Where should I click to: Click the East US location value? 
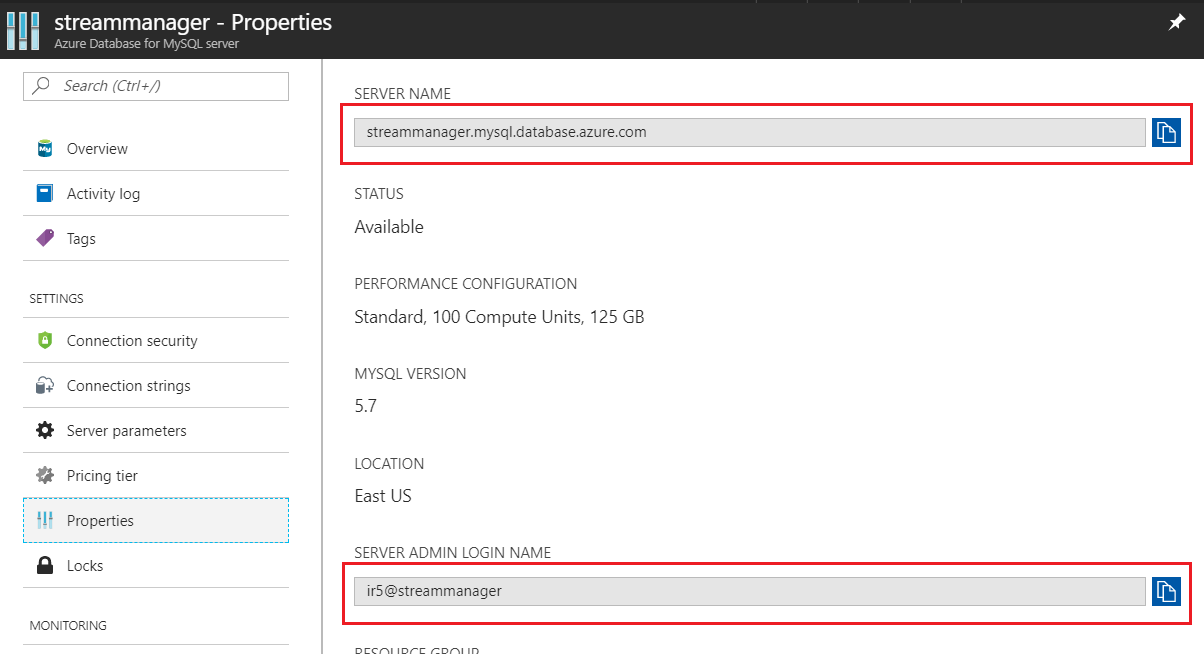[383, 496]
